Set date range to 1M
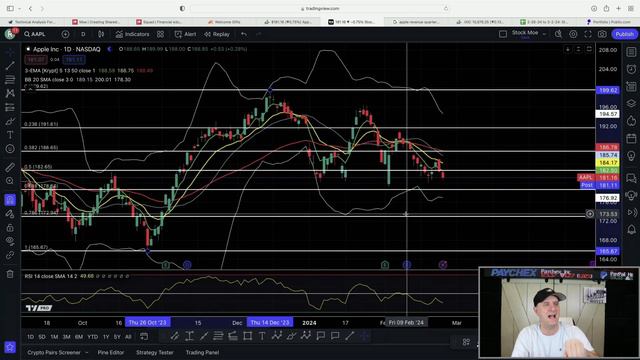 click(x=54, y=337)
